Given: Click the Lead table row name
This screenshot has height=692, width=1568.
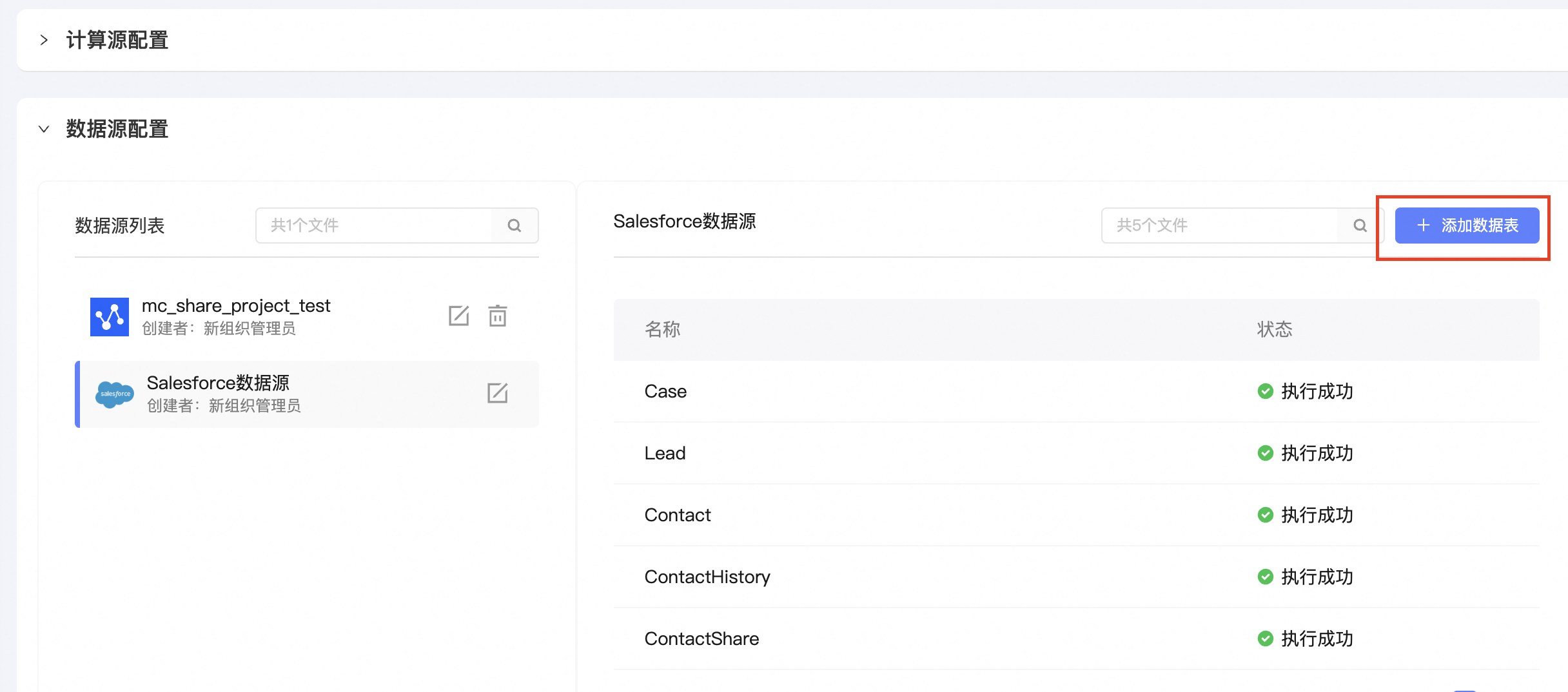Looking at the screenshot, I should [665, 454].
